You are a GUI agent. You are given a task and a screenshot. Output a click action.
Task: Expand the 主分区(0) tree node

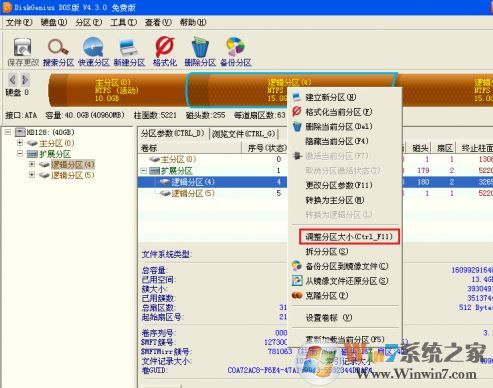(x=20, y=143)
